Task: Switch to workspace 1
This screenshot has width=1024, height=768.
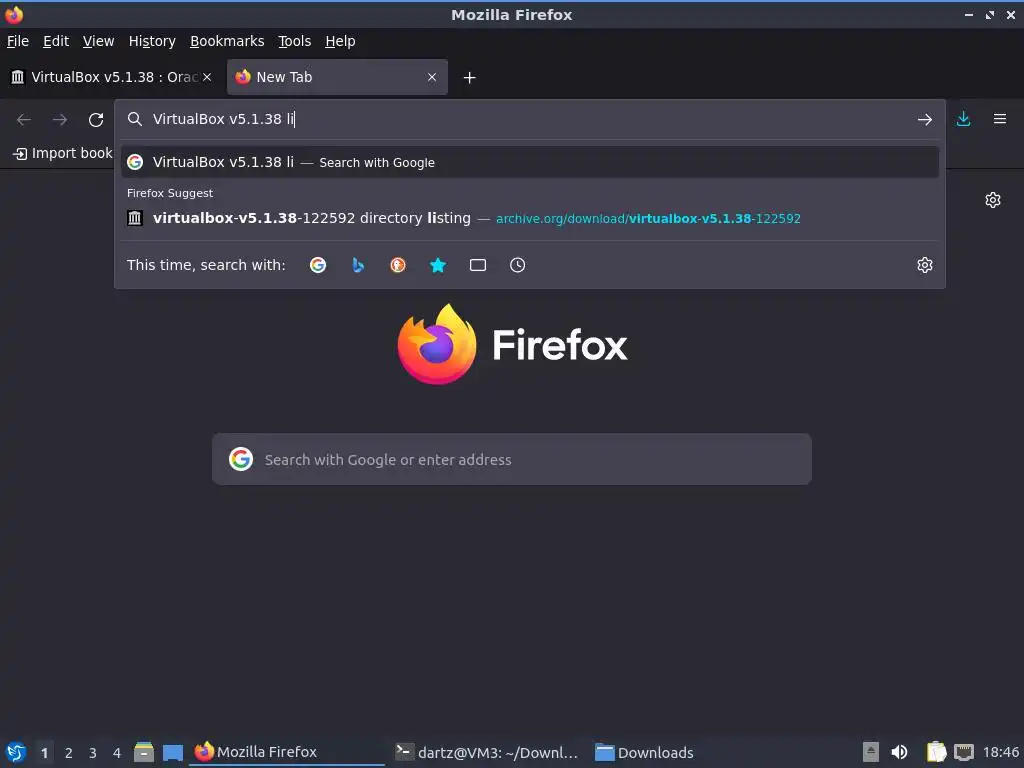Action: (x=44, y=753)
